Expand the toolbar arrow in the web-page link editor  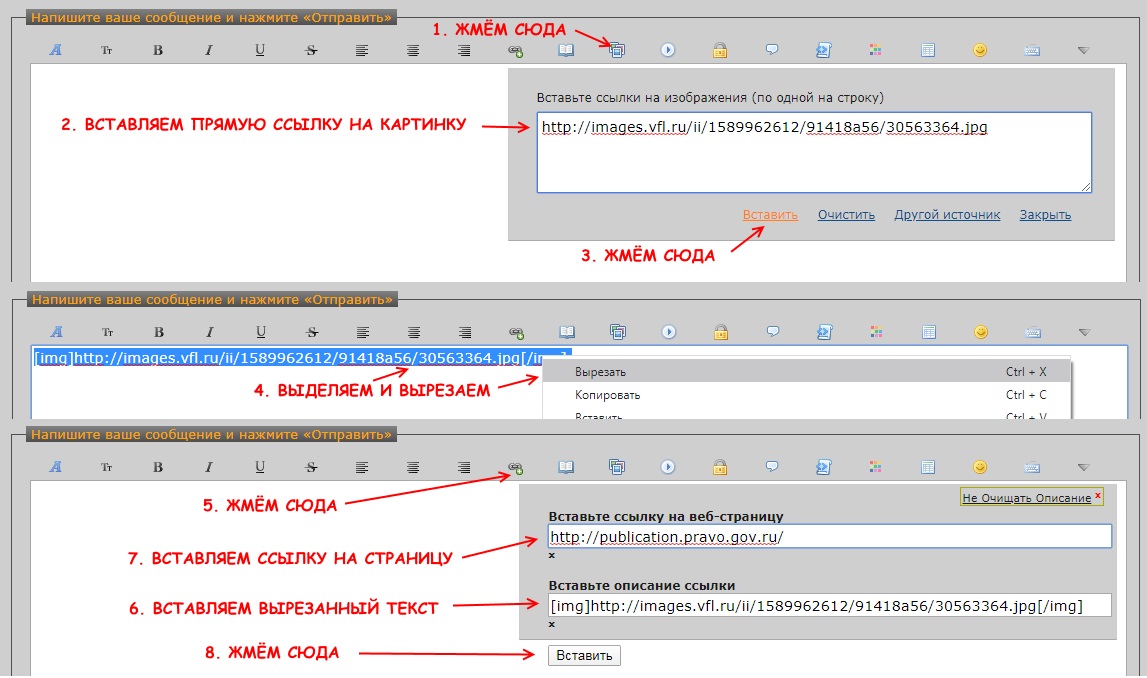point(1083,467)
